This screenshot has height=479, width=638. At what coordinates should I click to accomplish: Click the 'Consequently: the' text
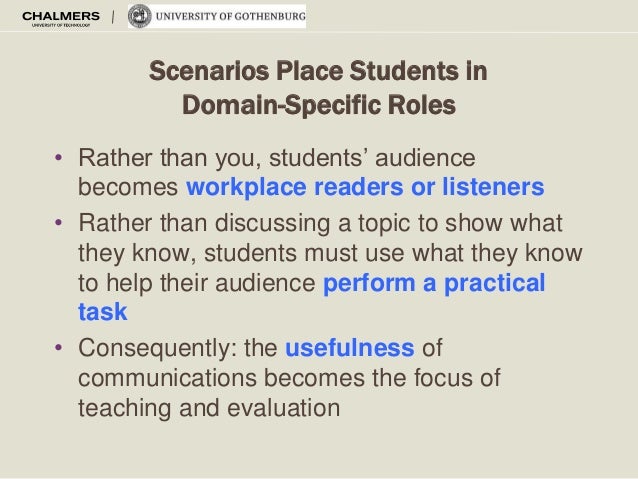178,348
